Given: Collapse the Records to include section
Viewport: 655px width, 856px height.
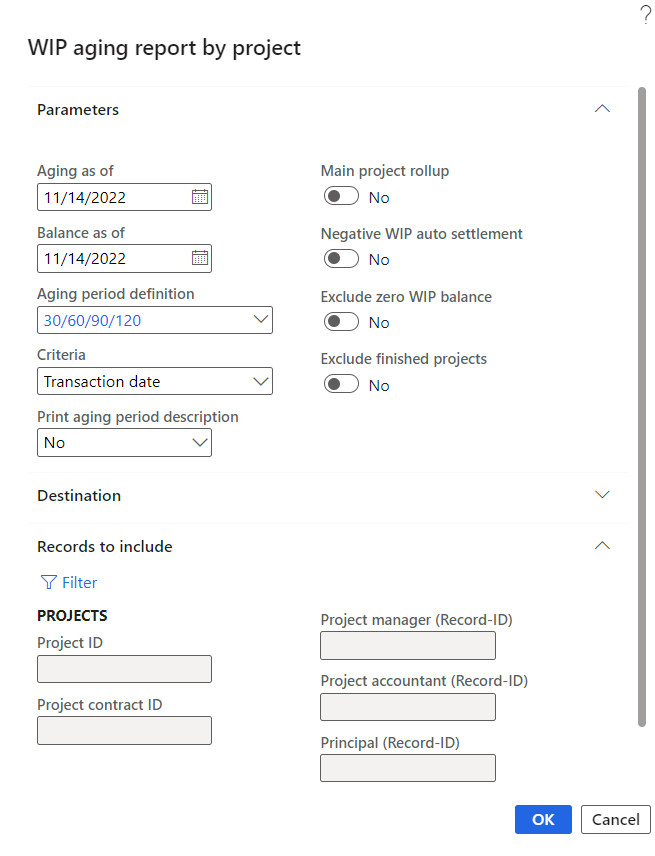Looking at the screenshot, I should point(602,546).
